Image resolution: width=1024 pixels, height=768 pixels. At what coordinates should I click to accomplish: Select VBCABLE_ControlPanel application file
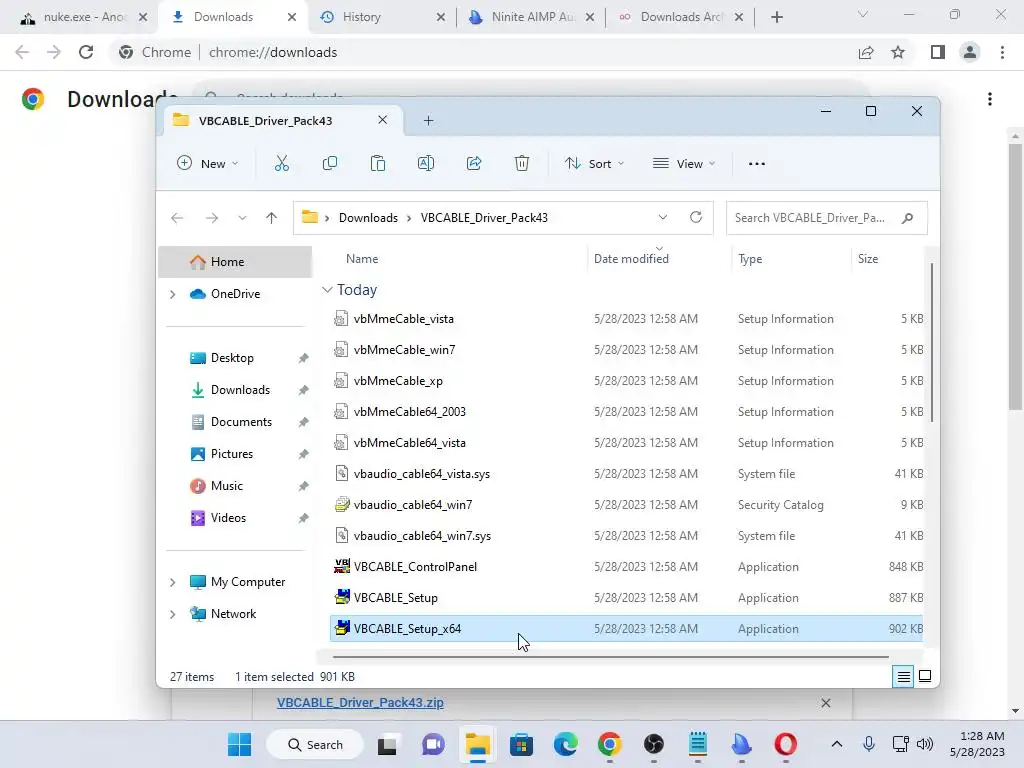tap(626, 567)
